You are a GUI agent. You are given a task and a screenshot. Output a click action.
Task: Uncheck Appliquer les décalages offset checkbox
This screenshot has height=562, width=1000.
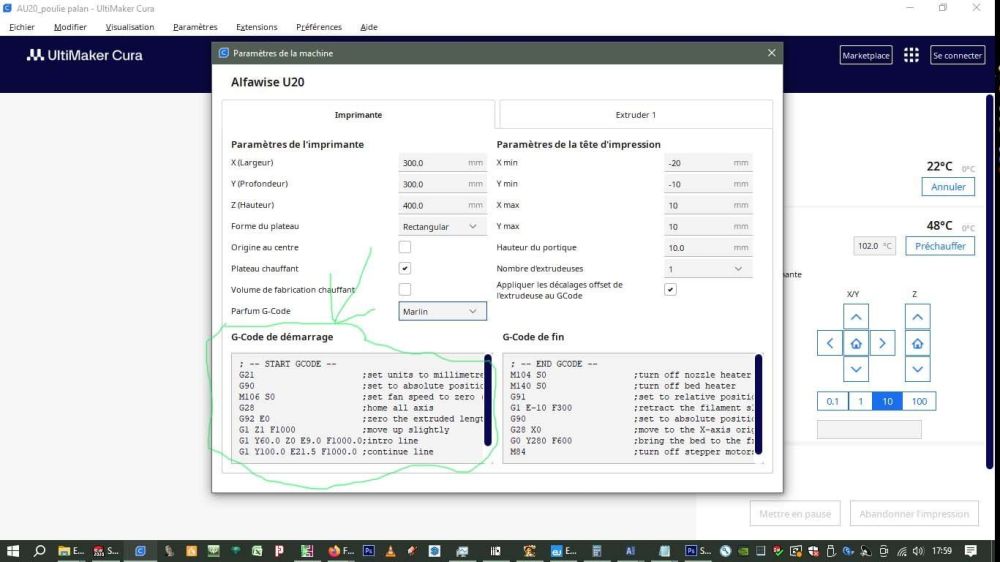(670, 290)
